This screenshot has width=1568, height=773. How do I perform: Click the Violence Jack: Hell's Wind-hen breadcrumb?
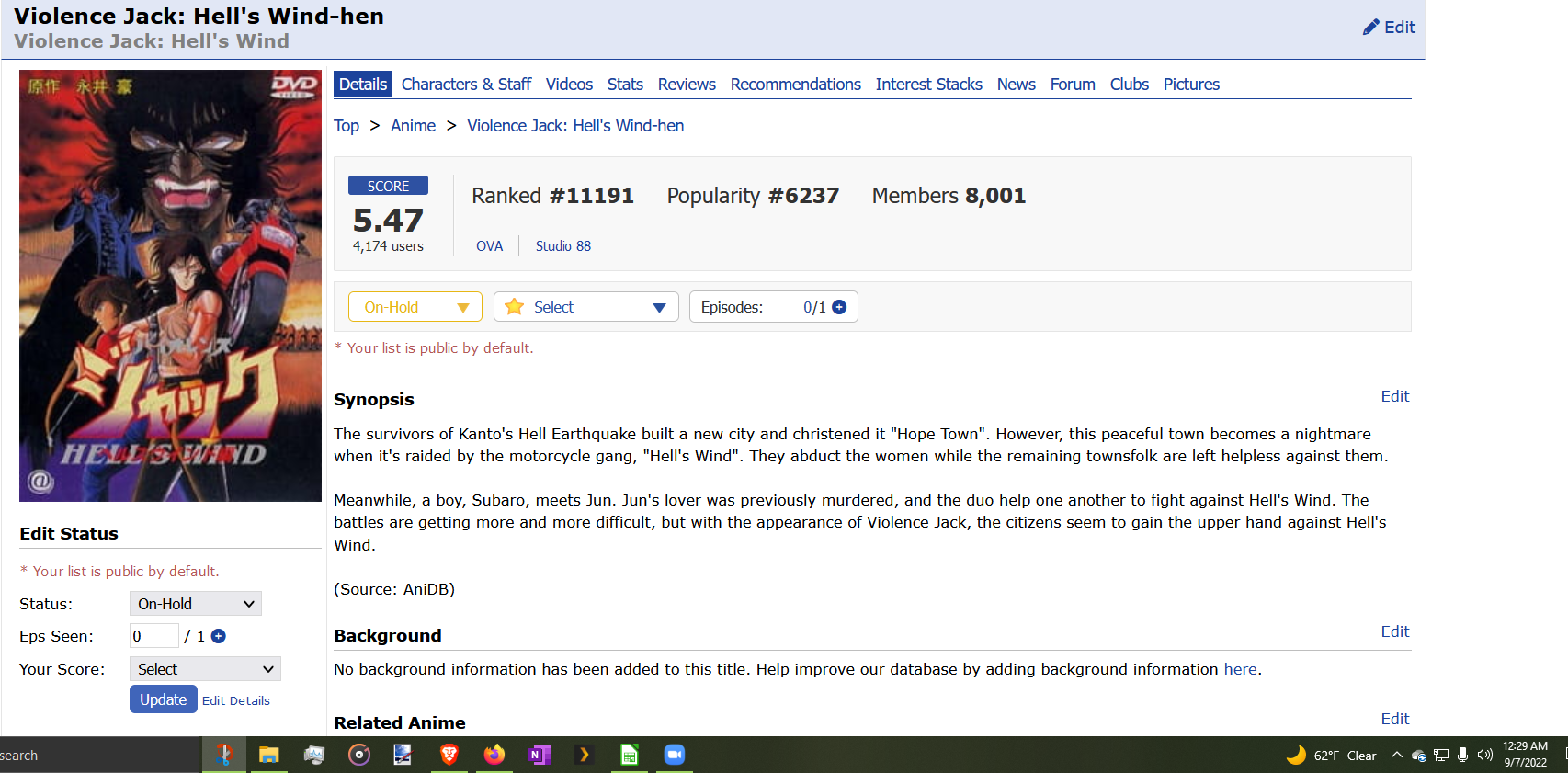pos(575,126)
